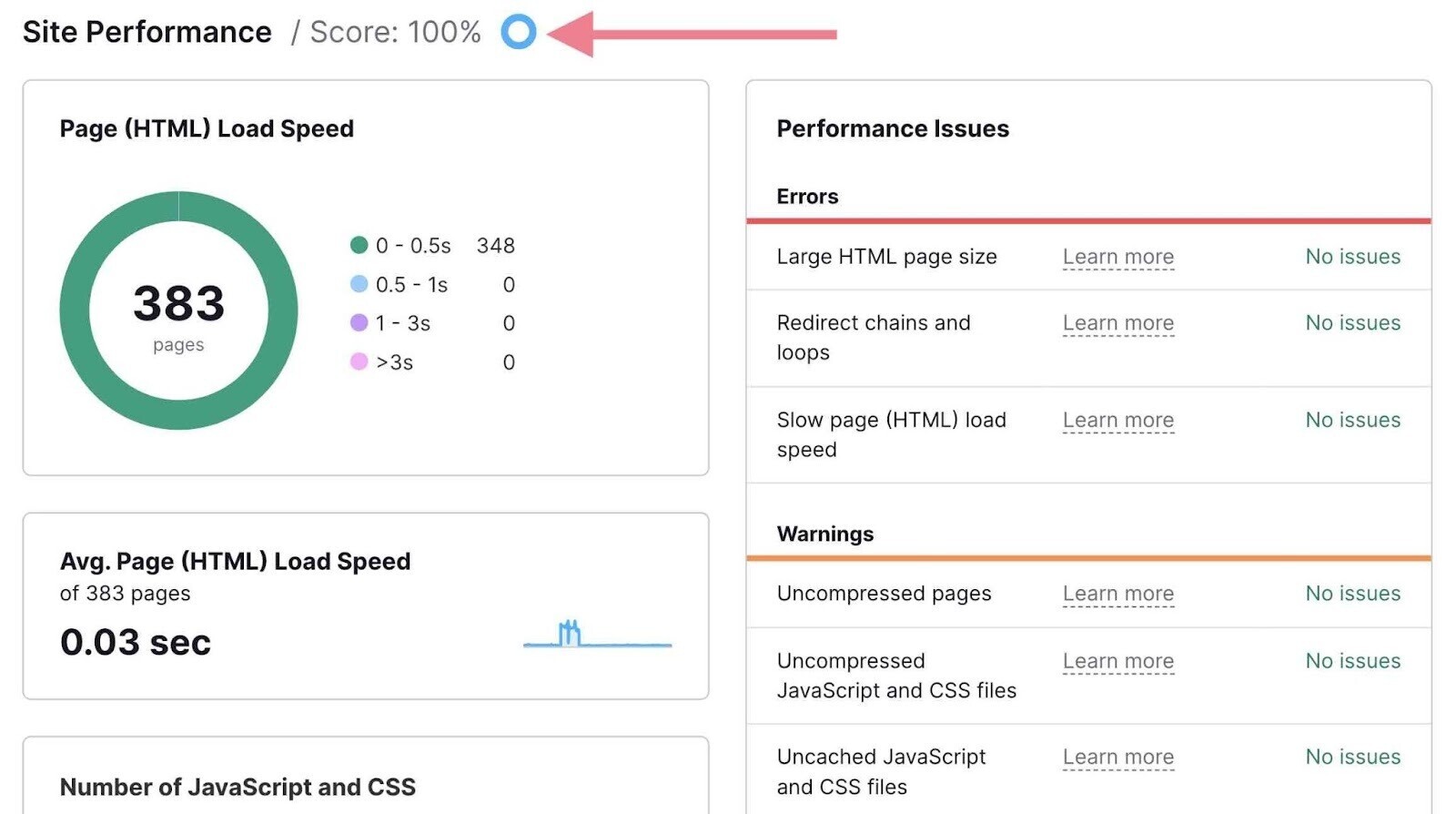This screenshot has width=1456, height=814.
Task: Click the light blue 0.5 - 1s legend dot
Action: 359,284
